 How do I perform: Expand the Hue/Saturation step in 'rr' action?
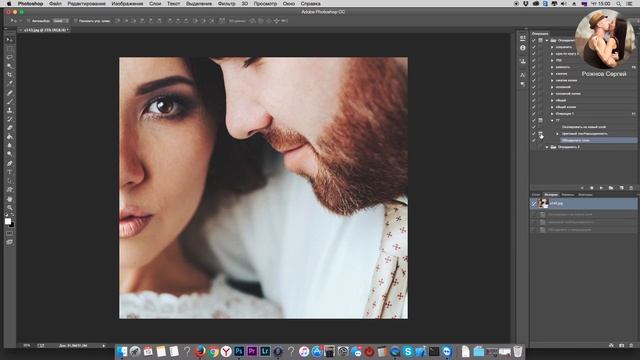click(558, 133)
